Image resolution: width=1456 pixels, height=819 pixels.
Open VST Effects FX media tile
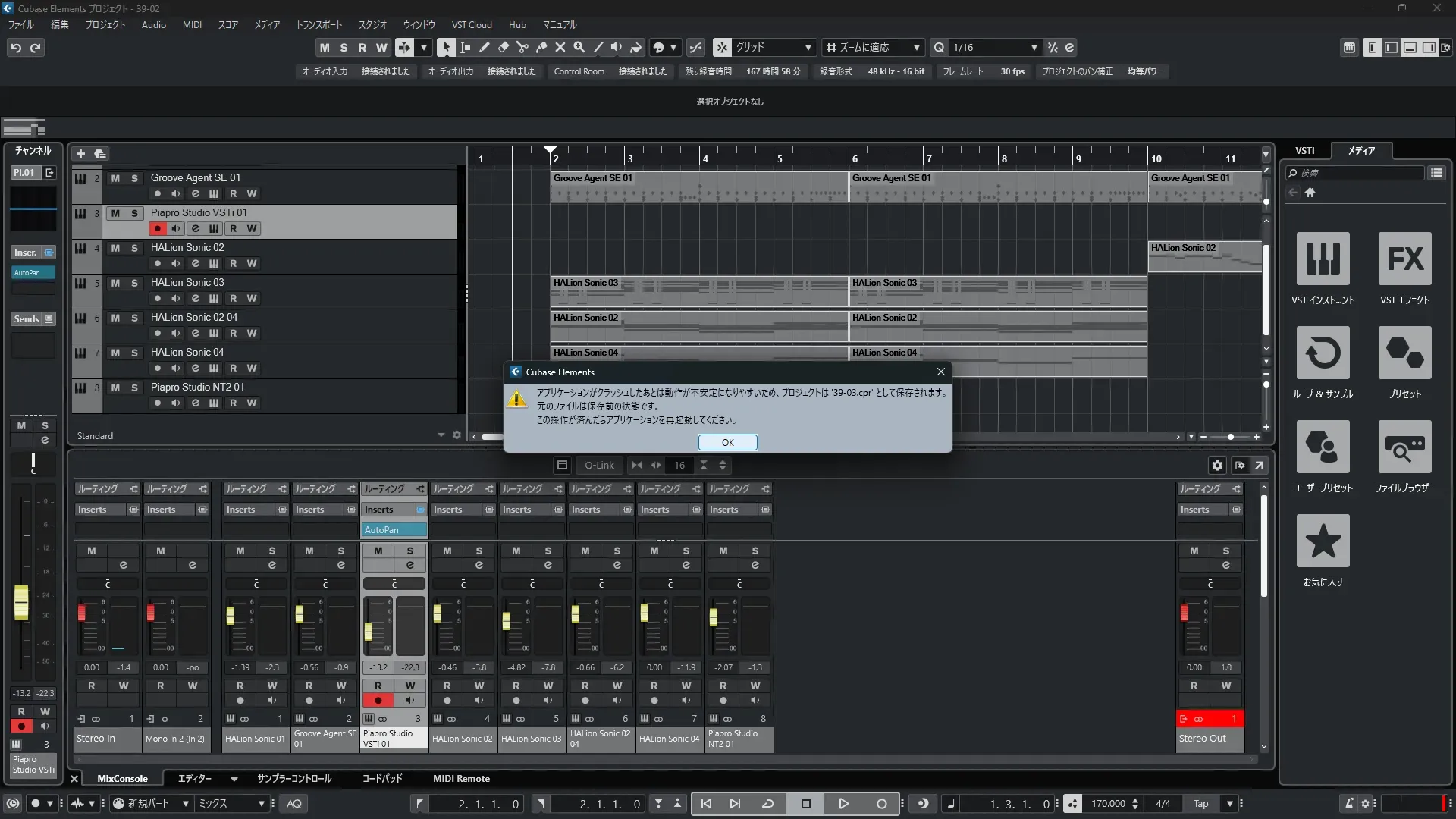click(x=1404, y=259)
